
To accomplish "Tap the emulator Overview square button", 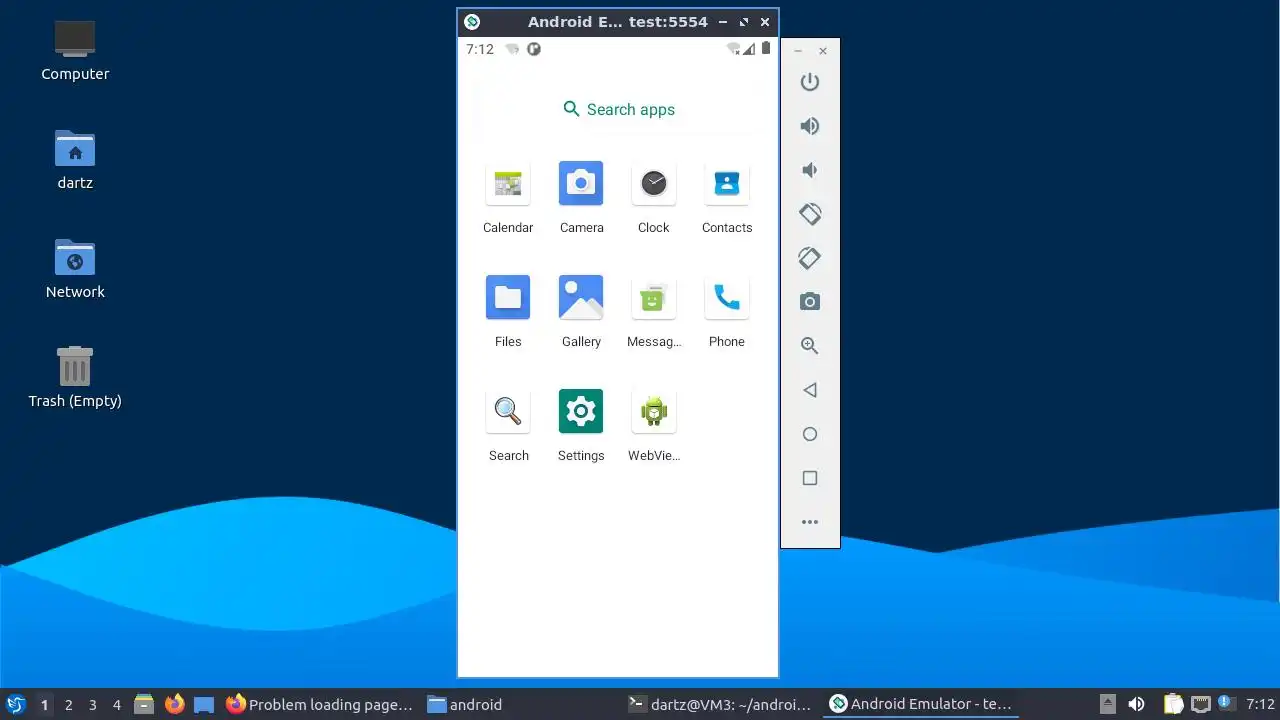I will point(810,478).
